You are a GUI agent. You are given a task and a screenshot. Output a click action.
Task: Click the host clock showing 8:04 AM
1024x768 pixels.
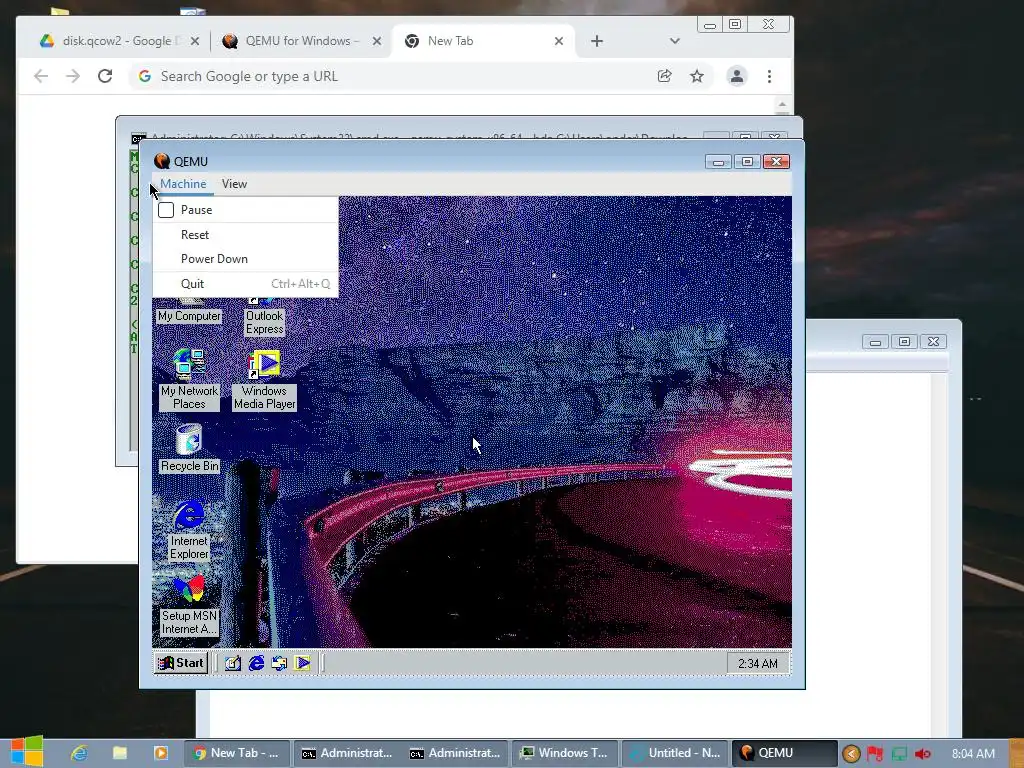coord(972,754)
